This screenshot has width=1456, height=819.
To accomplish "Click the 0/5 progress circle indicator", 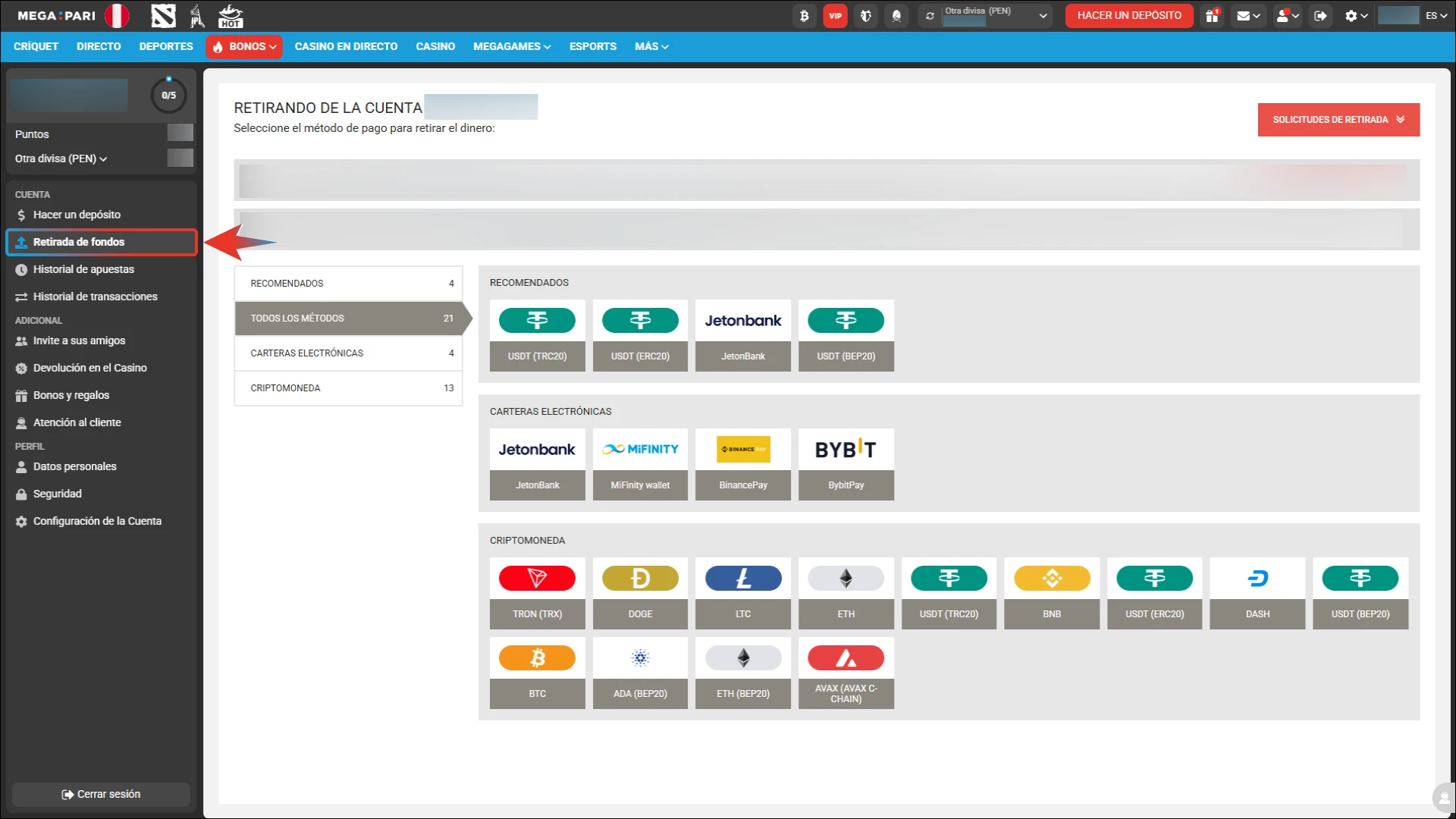I will 168,96.
